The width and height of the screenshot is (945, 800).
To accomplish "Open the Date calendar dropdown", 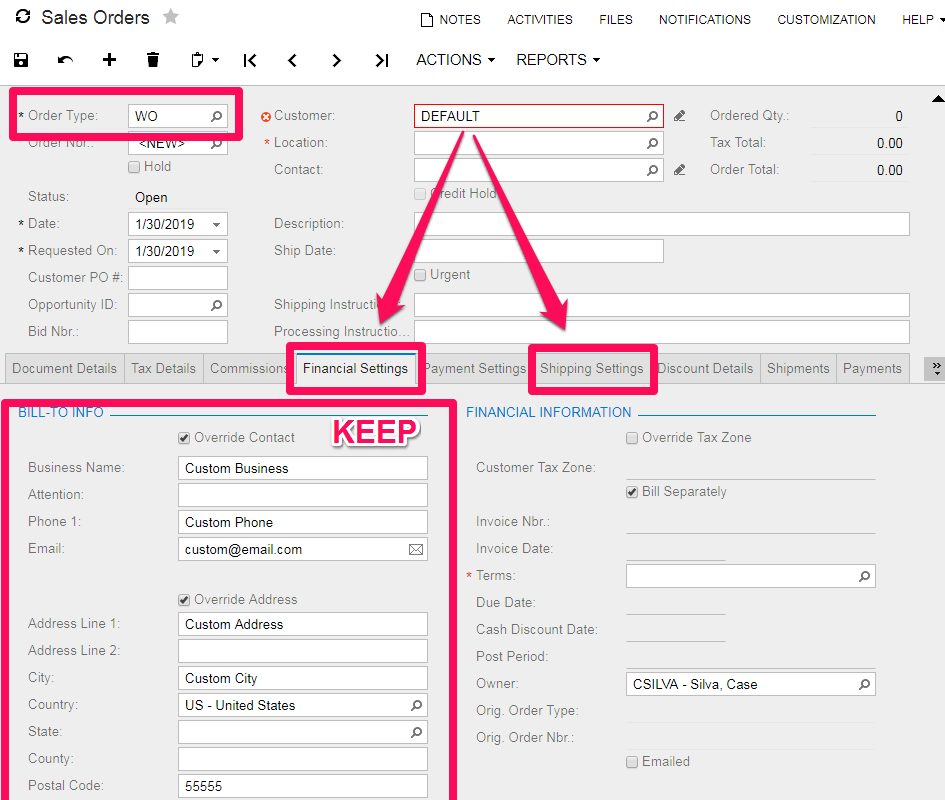I will pyautogui.click(x=217, y=224).
